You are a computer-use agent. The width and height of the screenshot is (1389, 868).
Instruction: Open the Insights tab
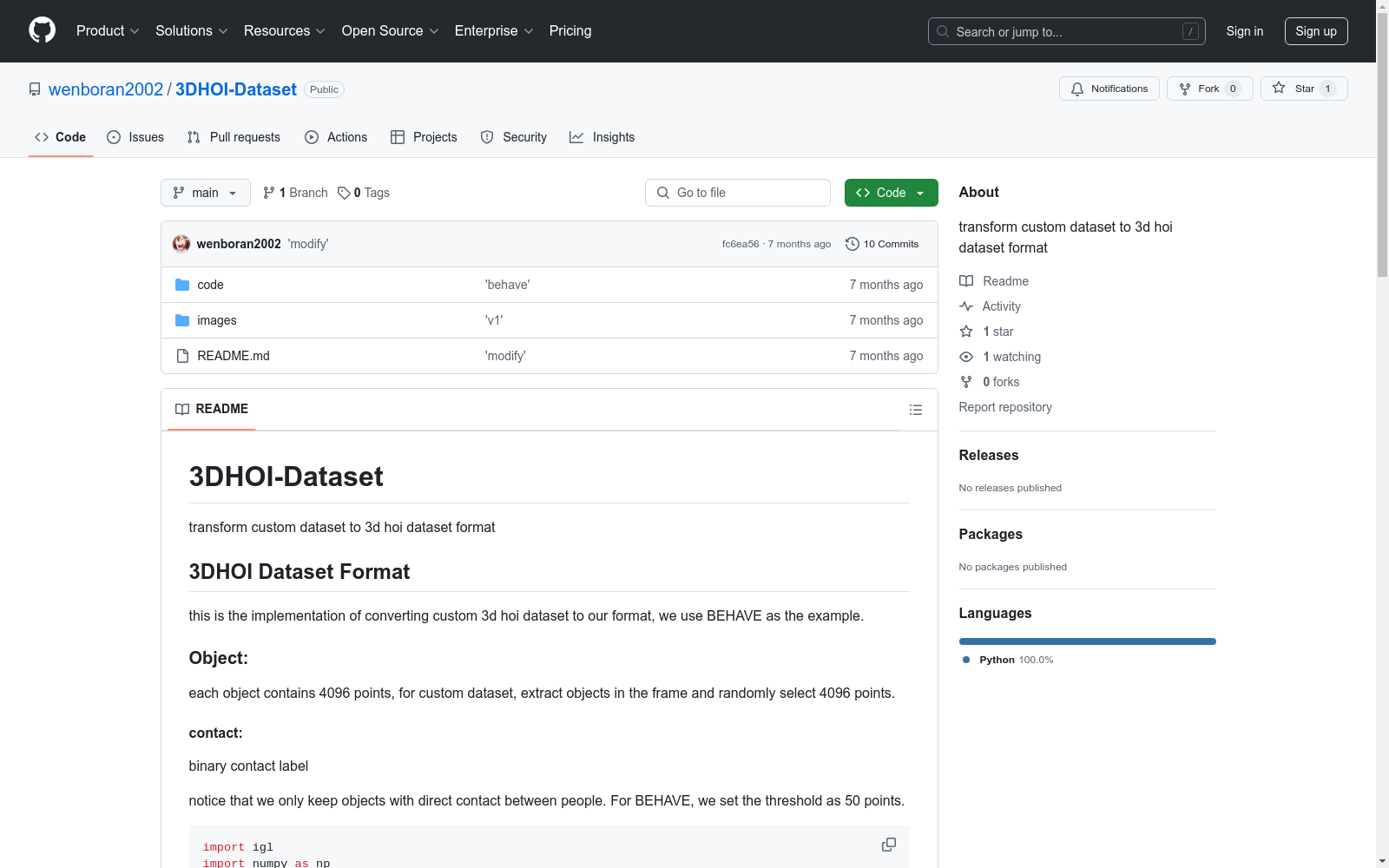pos(602,137)
